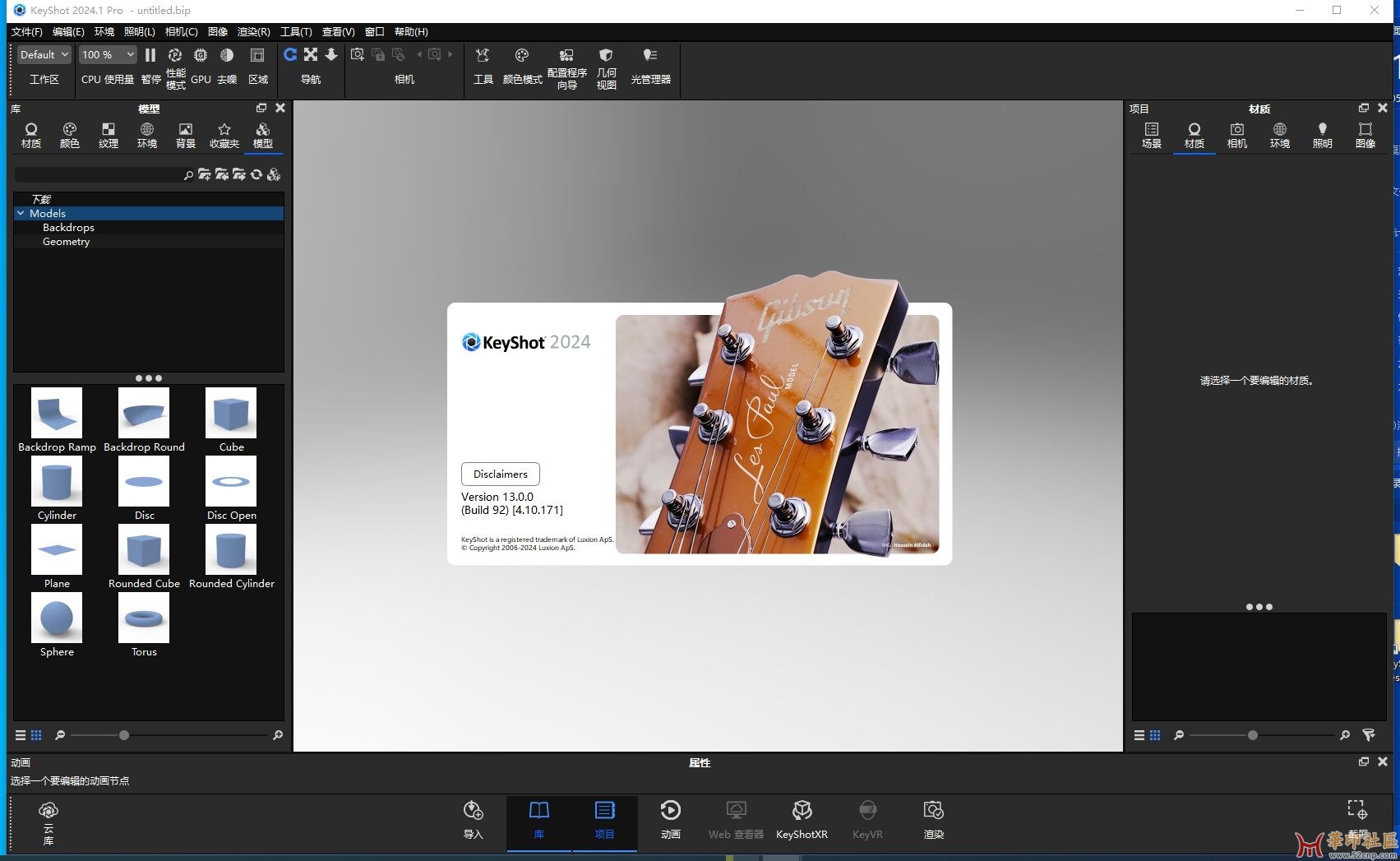Select the Rounded Cube model thumbnail

tap(144, 549)
